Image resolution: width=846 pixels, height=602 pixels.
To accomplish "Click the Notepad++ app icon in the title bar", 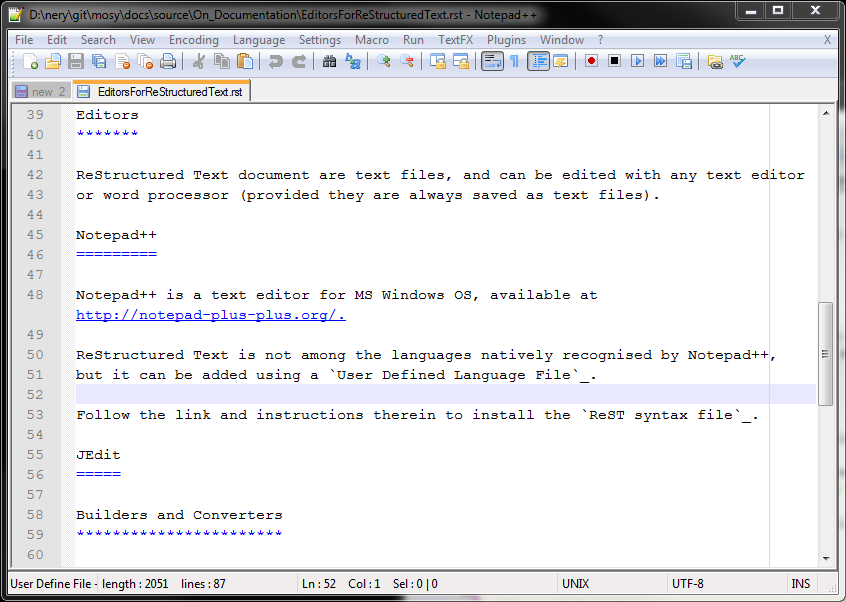I will [x=17, y=15].
